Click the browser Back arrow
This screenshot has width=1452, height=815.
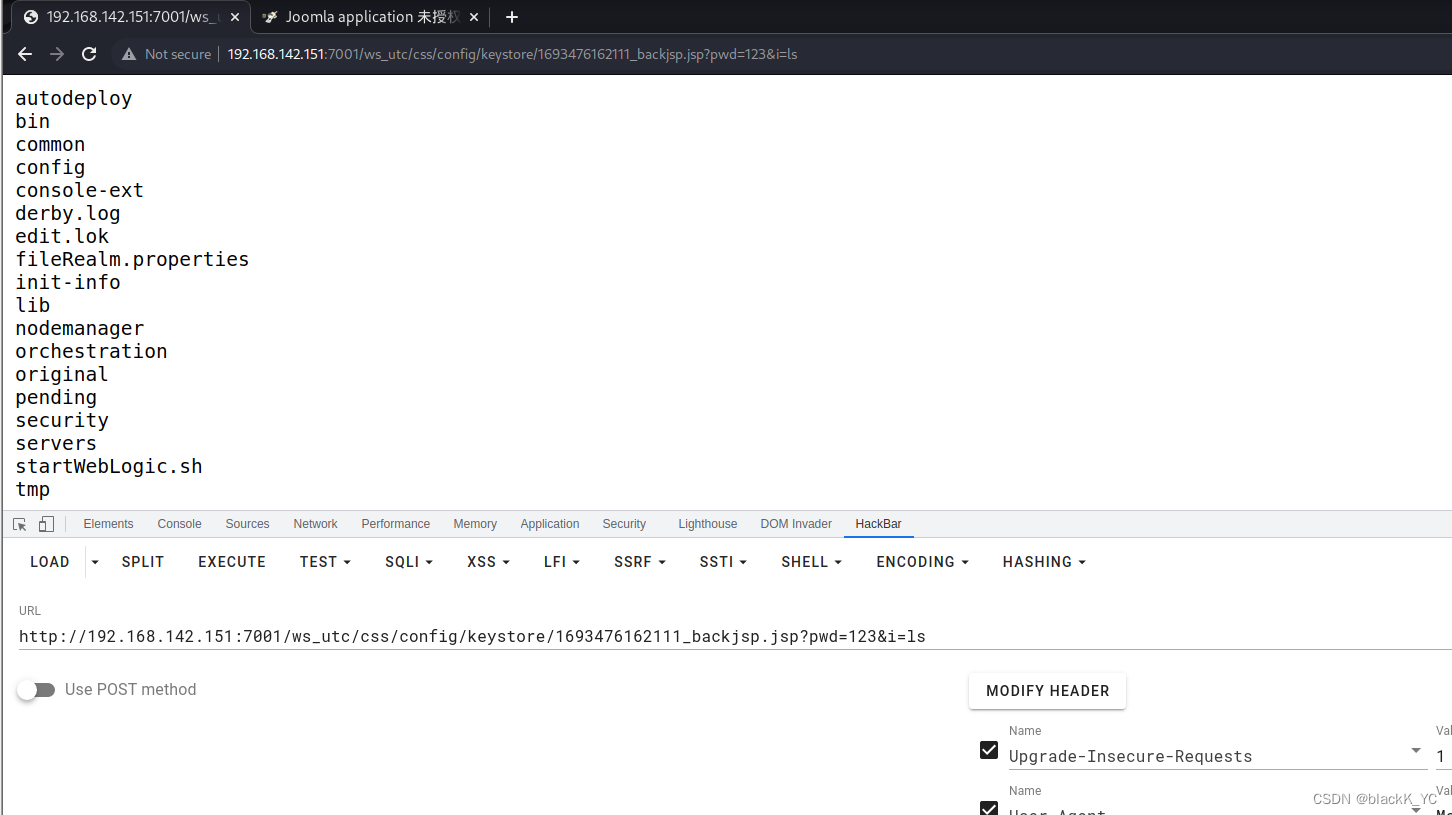pyautogui.click(x=25, y=54)
